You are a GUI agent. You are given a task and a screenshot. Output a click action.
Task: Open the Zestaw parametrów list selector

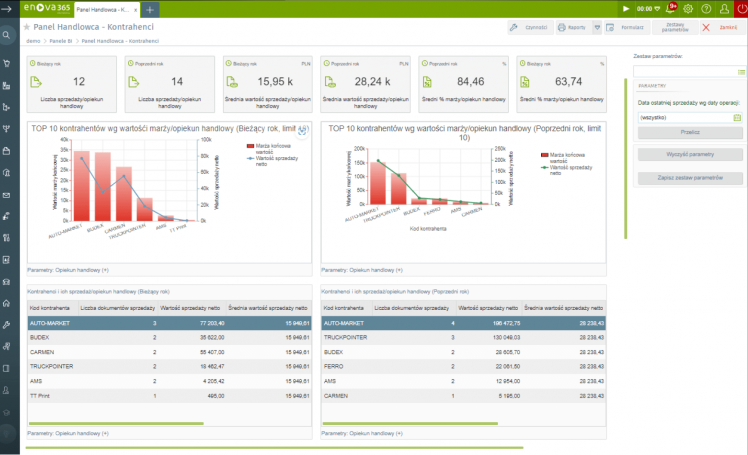(x=739, y=71)
